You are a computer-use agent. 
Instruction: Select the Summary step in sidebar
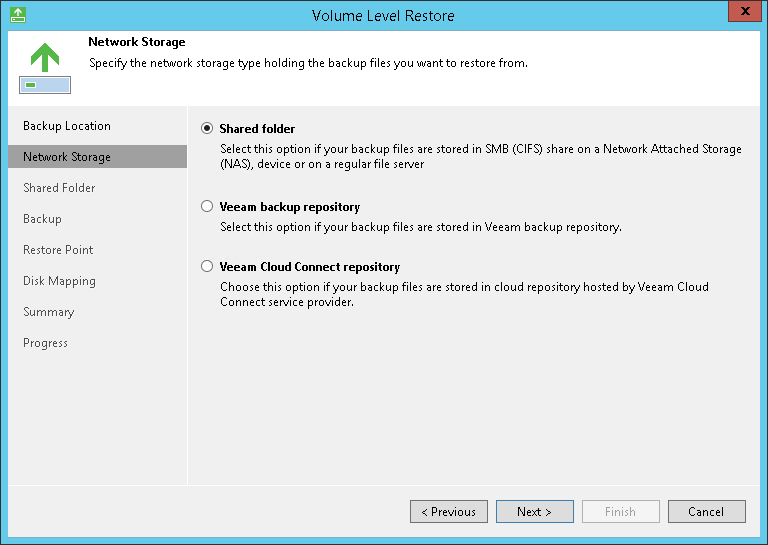pyautogui.click(x=48, y=312)
